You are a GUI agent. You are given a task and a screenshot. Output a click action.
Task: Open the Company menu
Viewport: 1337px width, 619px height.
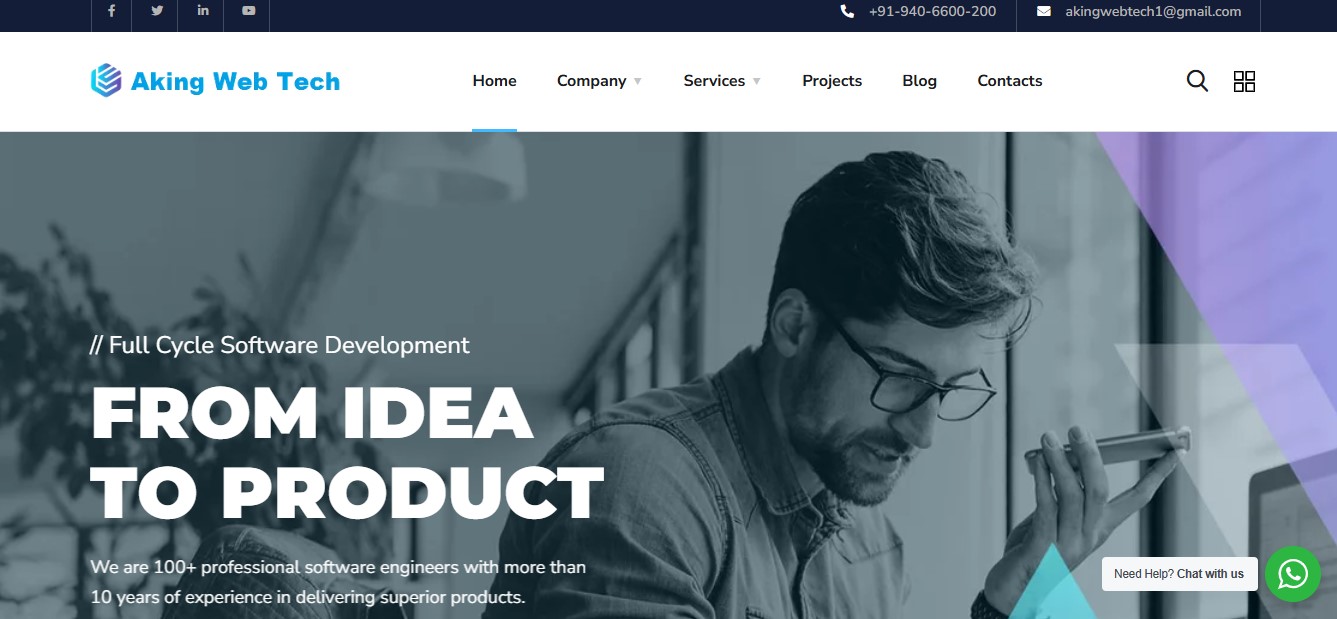tap(592, 81)
